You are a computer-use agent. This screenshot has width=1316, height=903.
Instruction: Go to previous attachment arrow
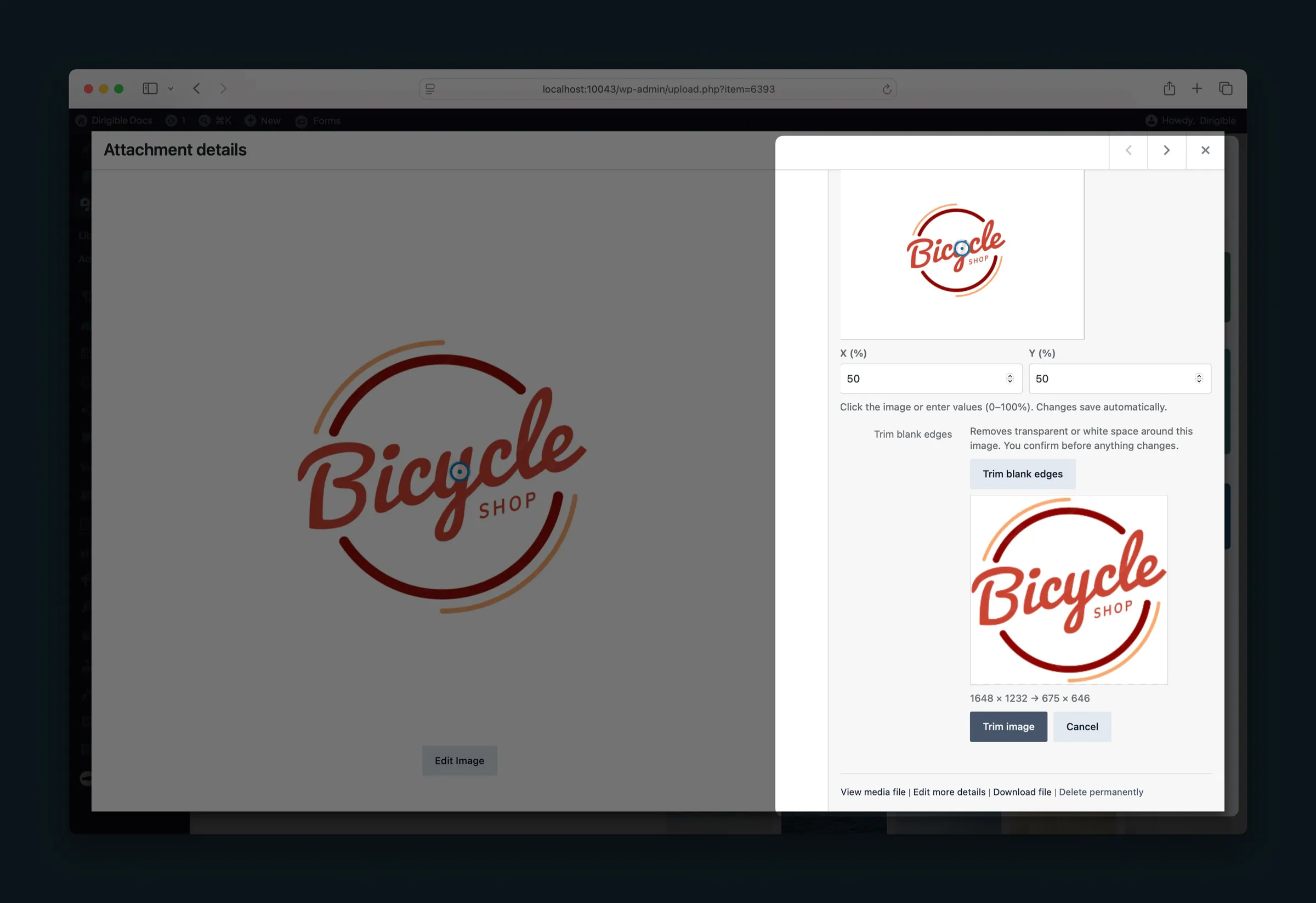1128,150
